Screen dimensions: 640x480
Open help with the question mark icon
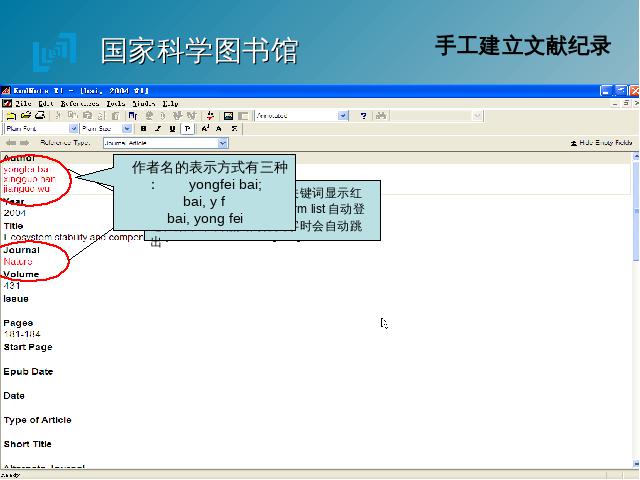pos(363,116)
